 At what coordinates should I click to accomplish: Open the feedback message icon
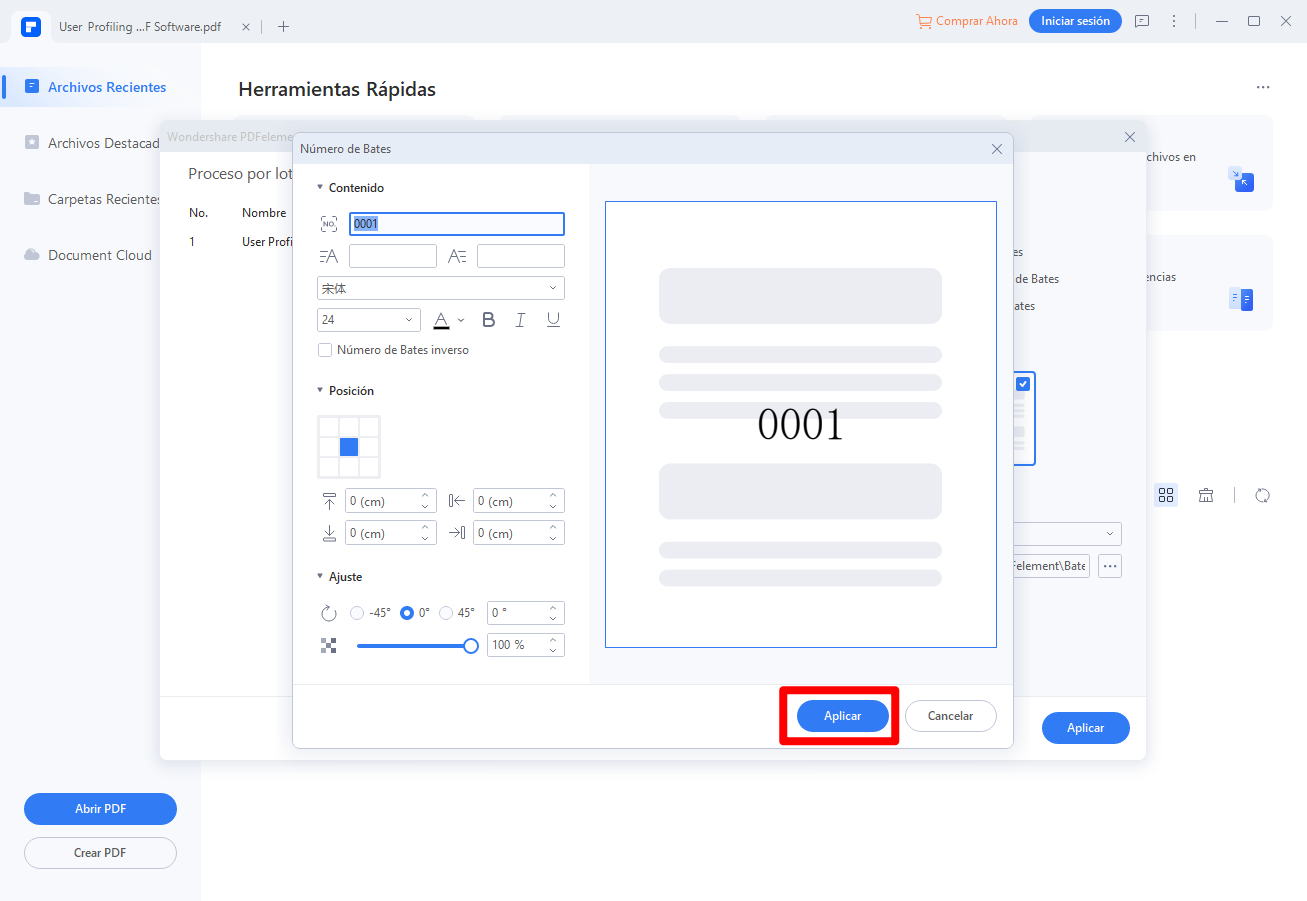click(1142, 21)
